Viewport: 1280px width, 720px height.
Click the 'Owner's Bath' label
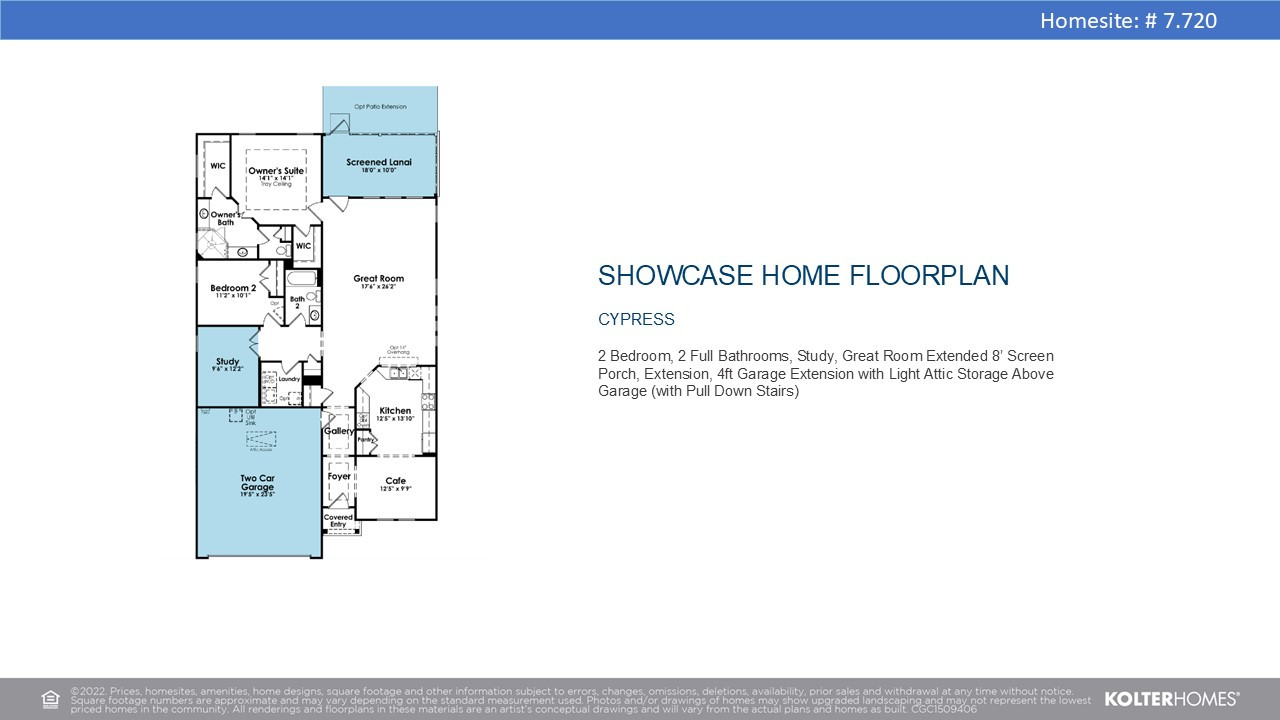pyautogui.click(x=226, y=218)
